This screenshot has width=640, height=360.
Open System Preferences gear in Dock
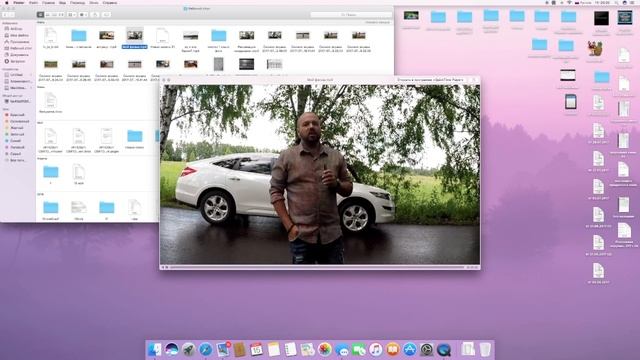click(x=427, y=349)
